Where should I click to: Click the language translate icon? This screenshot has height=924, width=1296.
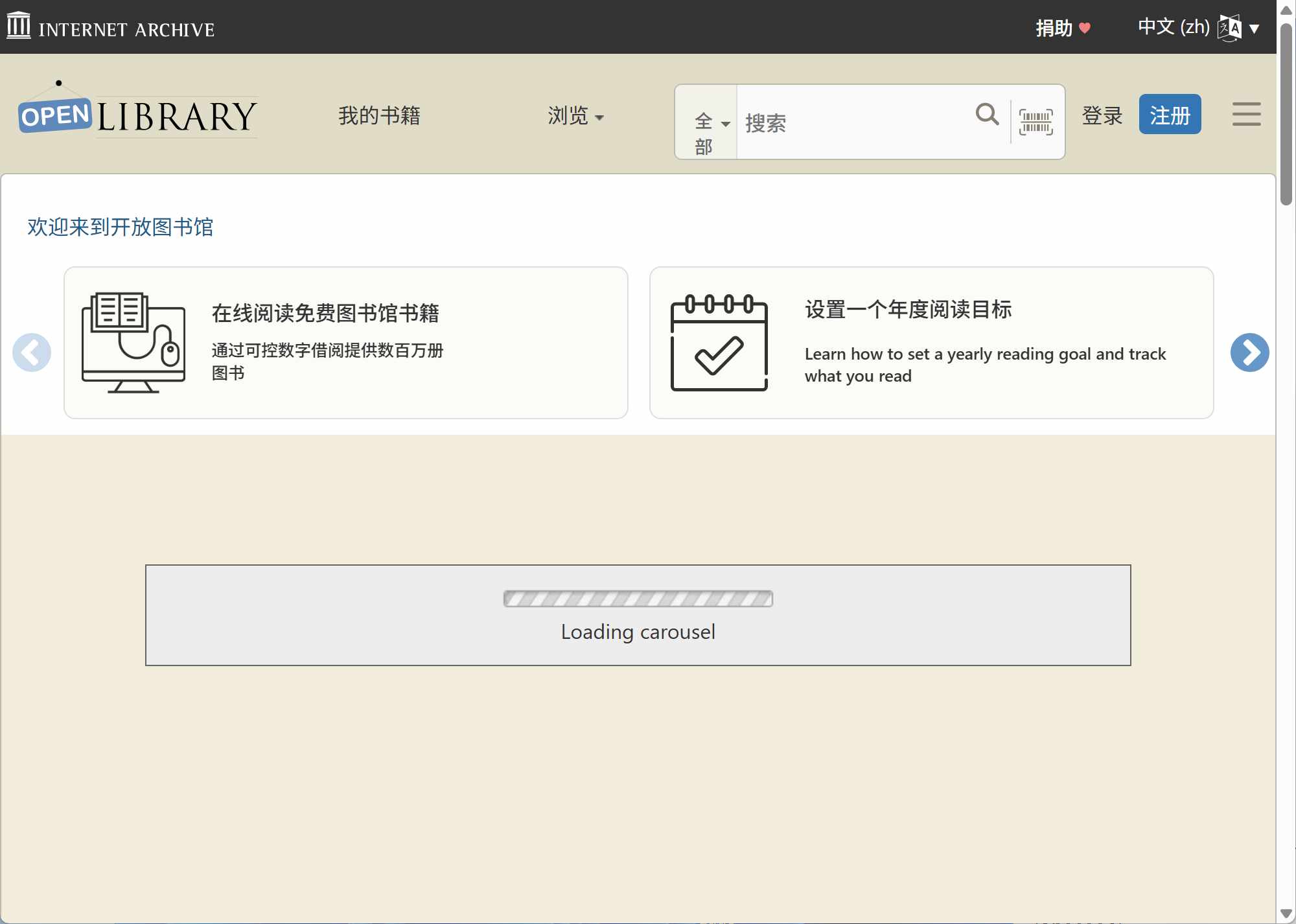(x=1229, y=28)
